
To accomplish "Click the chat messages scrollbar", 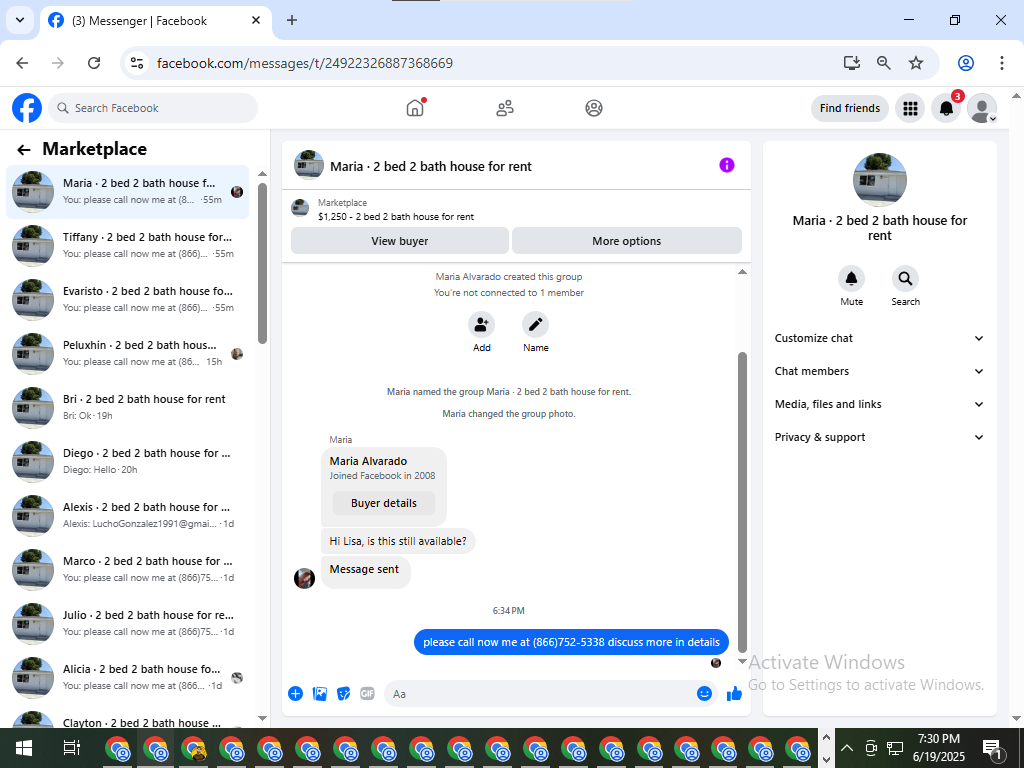I will pyautogui.click(x=742, y=502).
